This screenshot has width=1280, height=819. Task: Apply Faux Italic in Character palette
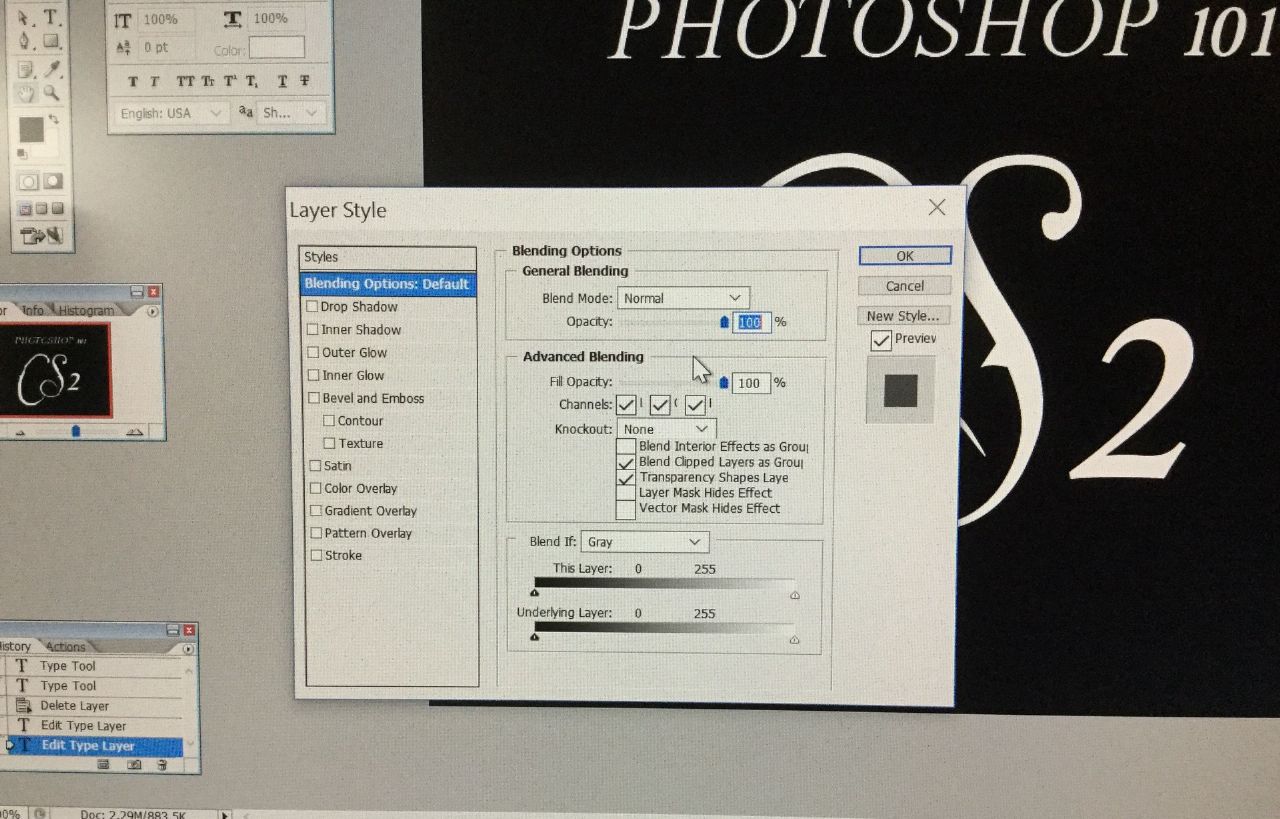(155, 82)
